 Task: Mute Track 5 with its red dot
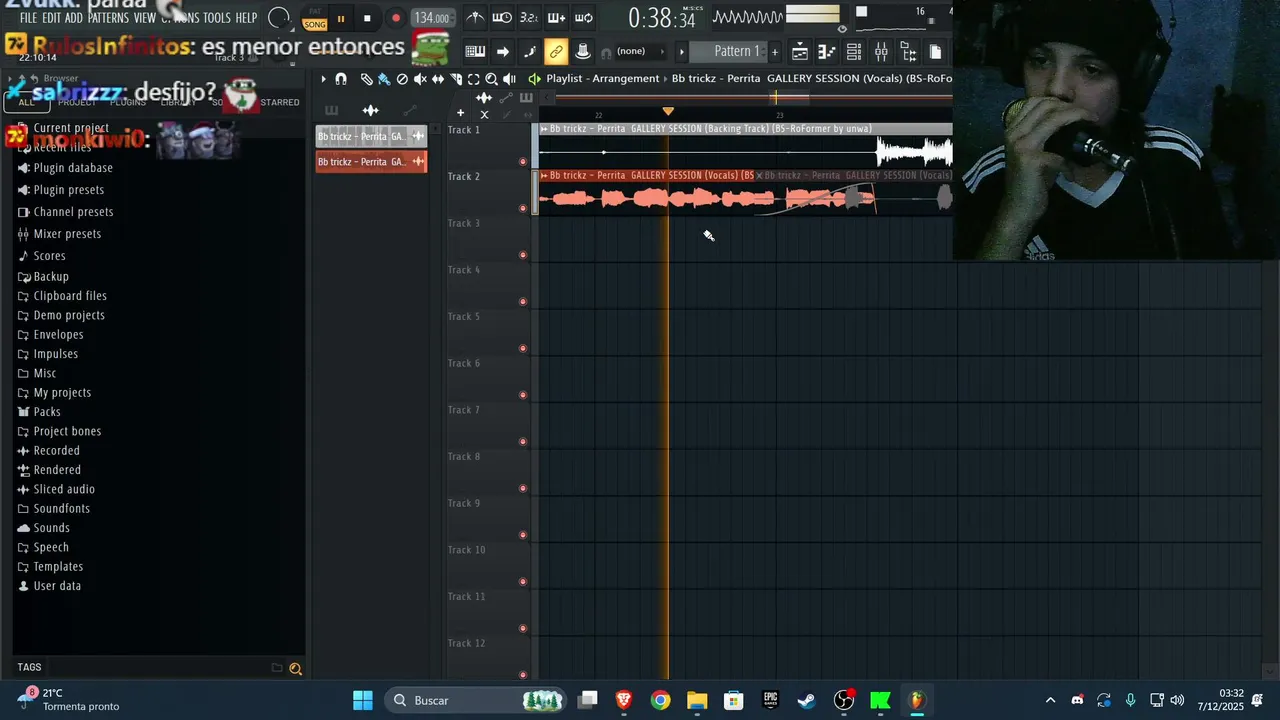pyautogui.click(x=522, y=348)
